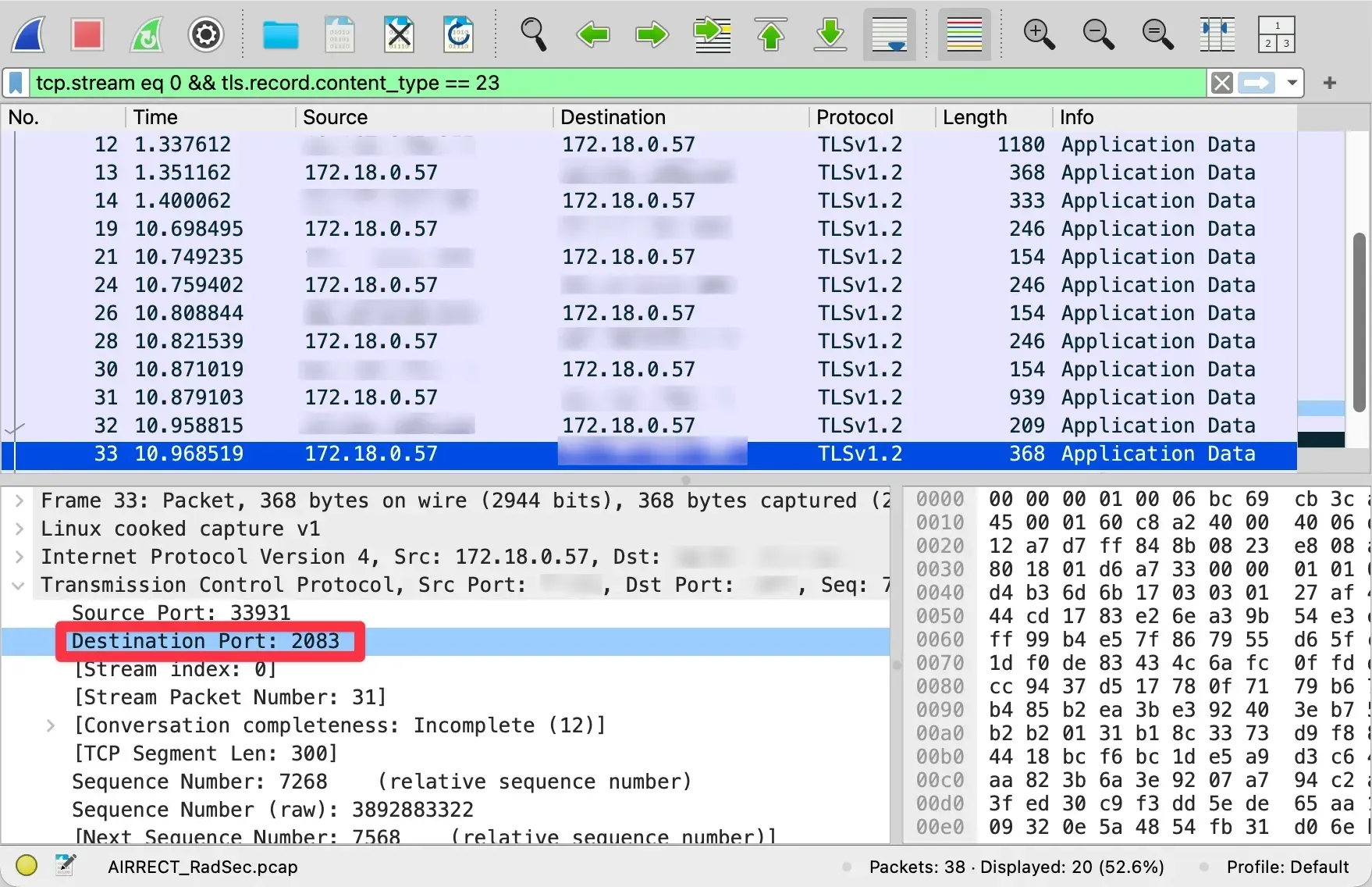Jump to the last packet
The height and width of the screenshot is (887, 1372).
(830, 34)
